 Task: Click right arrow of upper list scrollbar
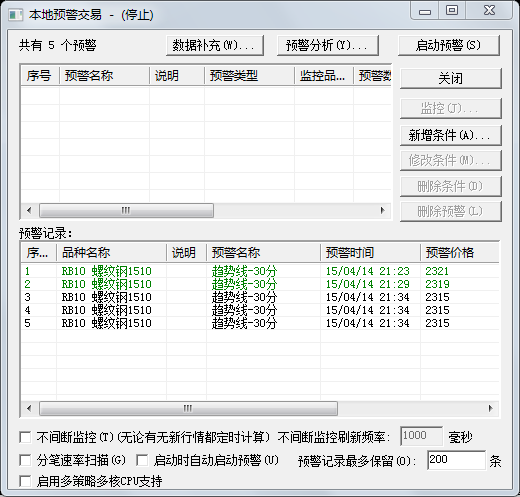click(383, 210)
